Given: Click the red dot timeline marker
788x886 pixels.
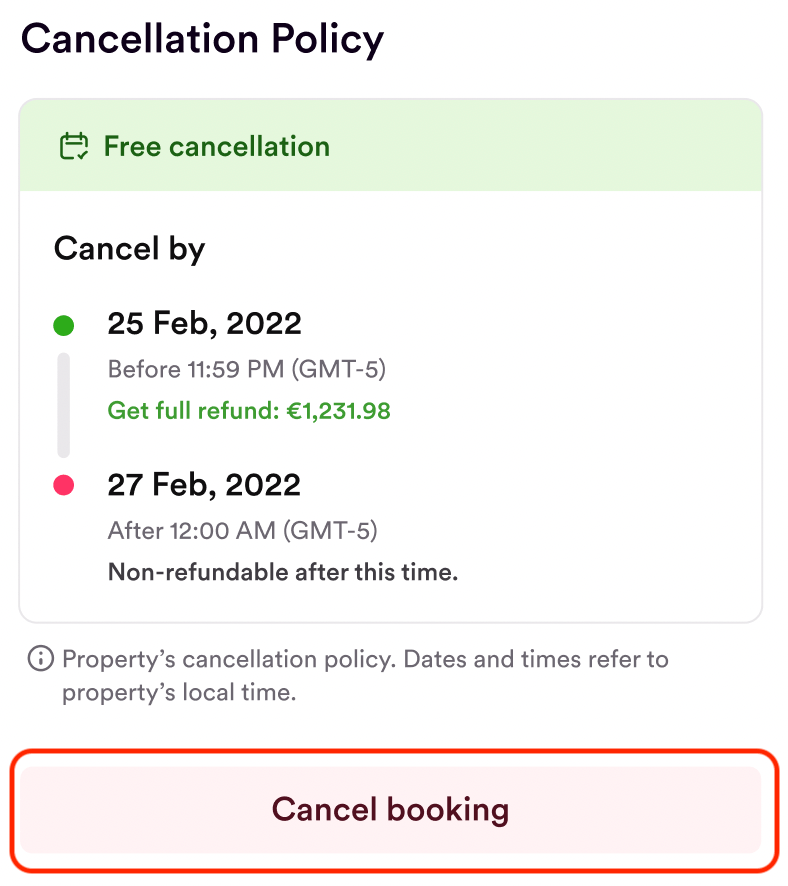Looking at the screenshot, I should point(63,486).
